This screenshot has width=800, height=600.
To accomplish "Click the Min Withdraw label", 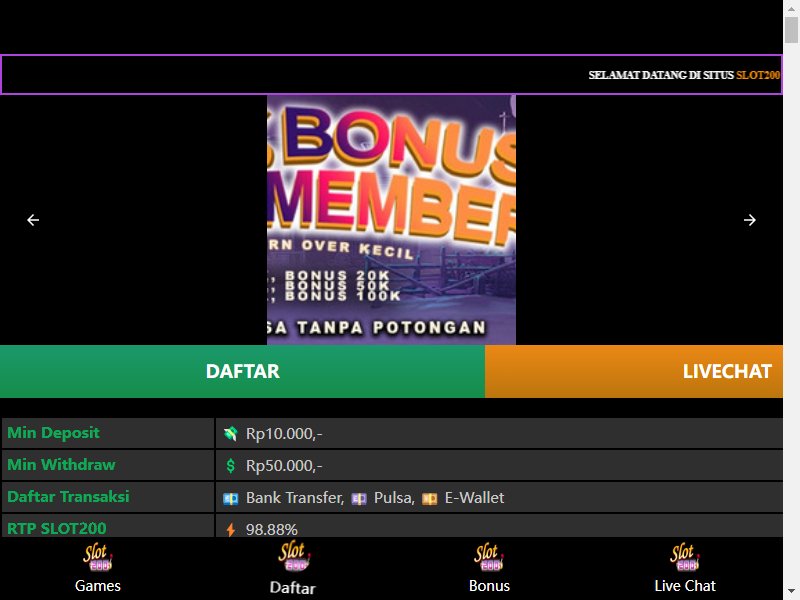I will pos(61,465).
